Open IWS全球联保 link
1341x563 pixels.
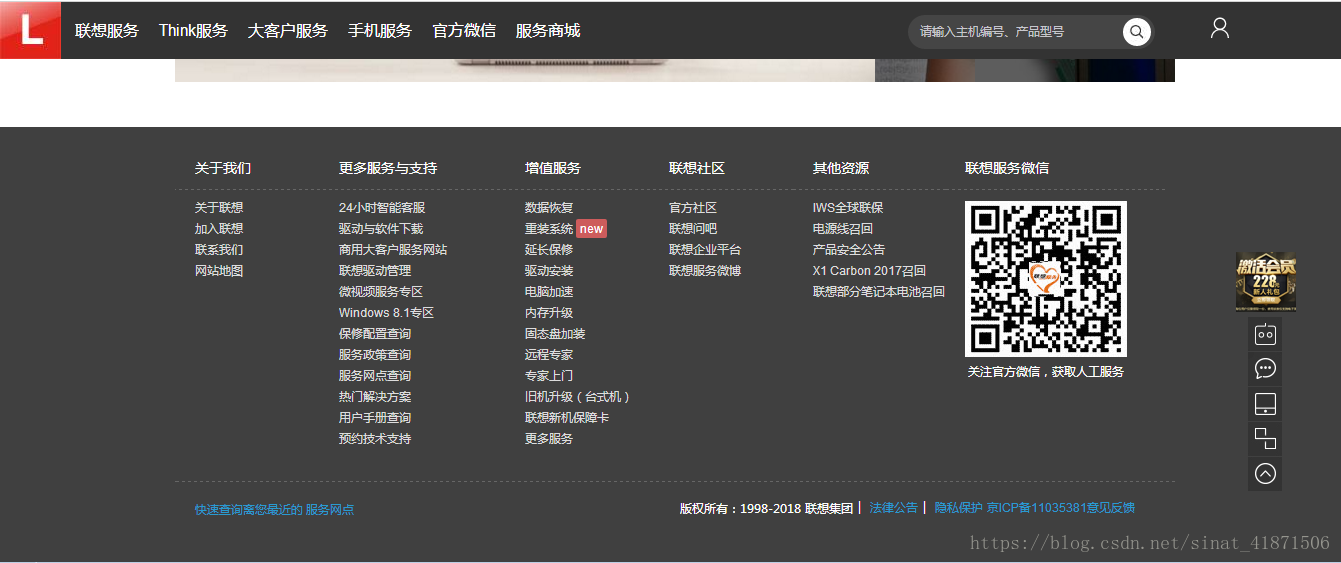(848, 208)
